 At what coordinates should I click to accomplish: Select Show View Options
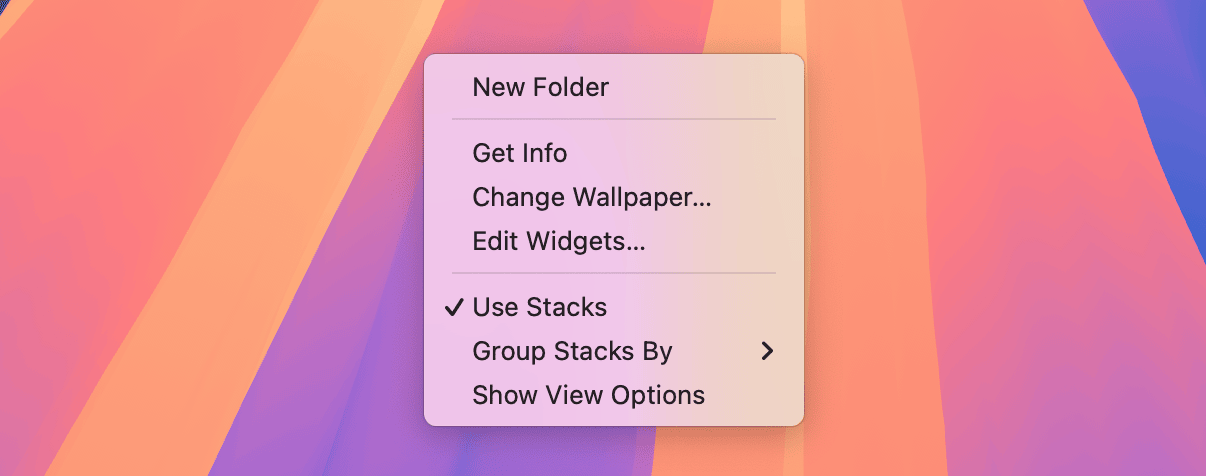click(588, 395)
